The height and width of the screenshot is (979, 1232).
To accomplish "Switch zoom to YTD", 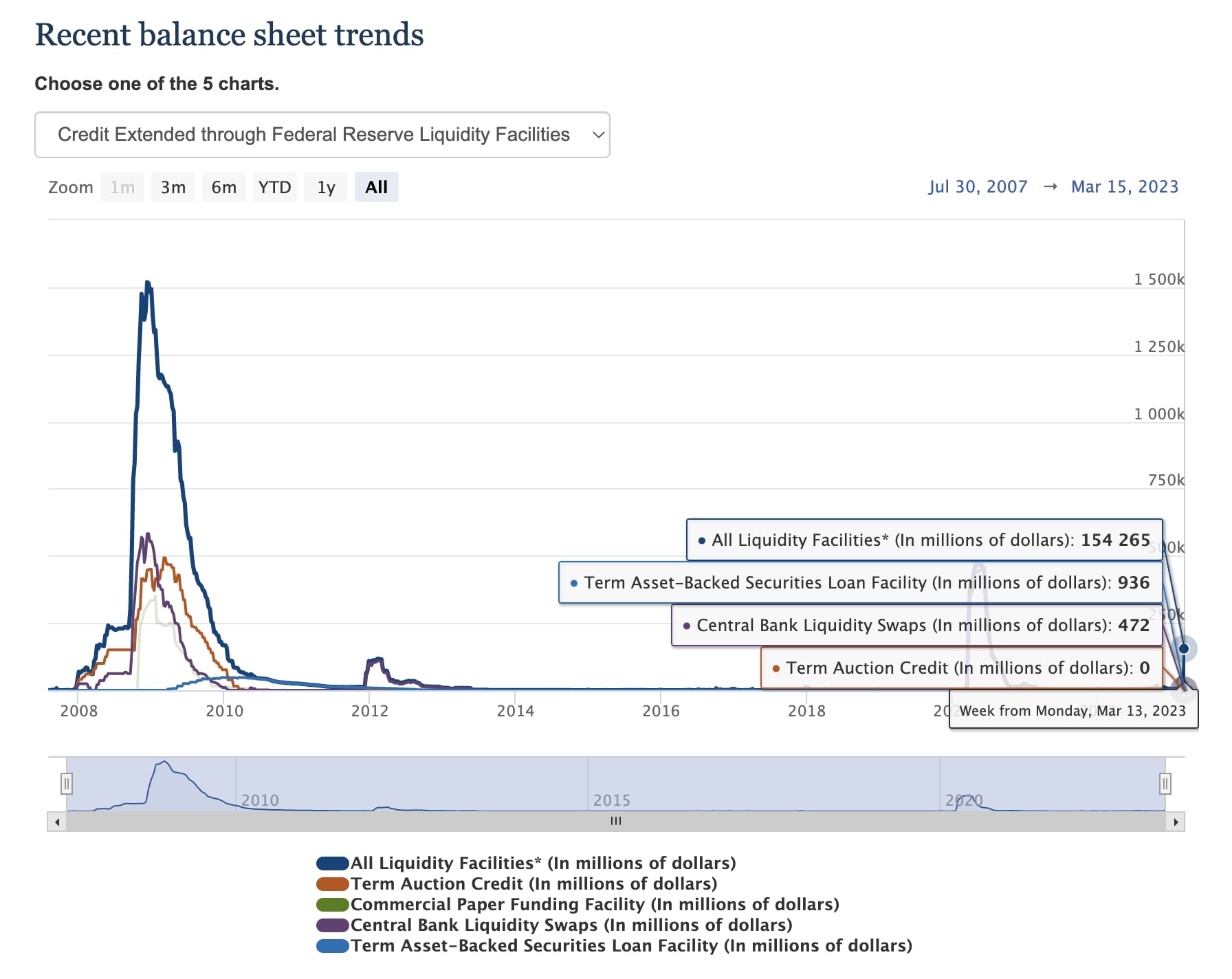I will click(x=274, y=187).
